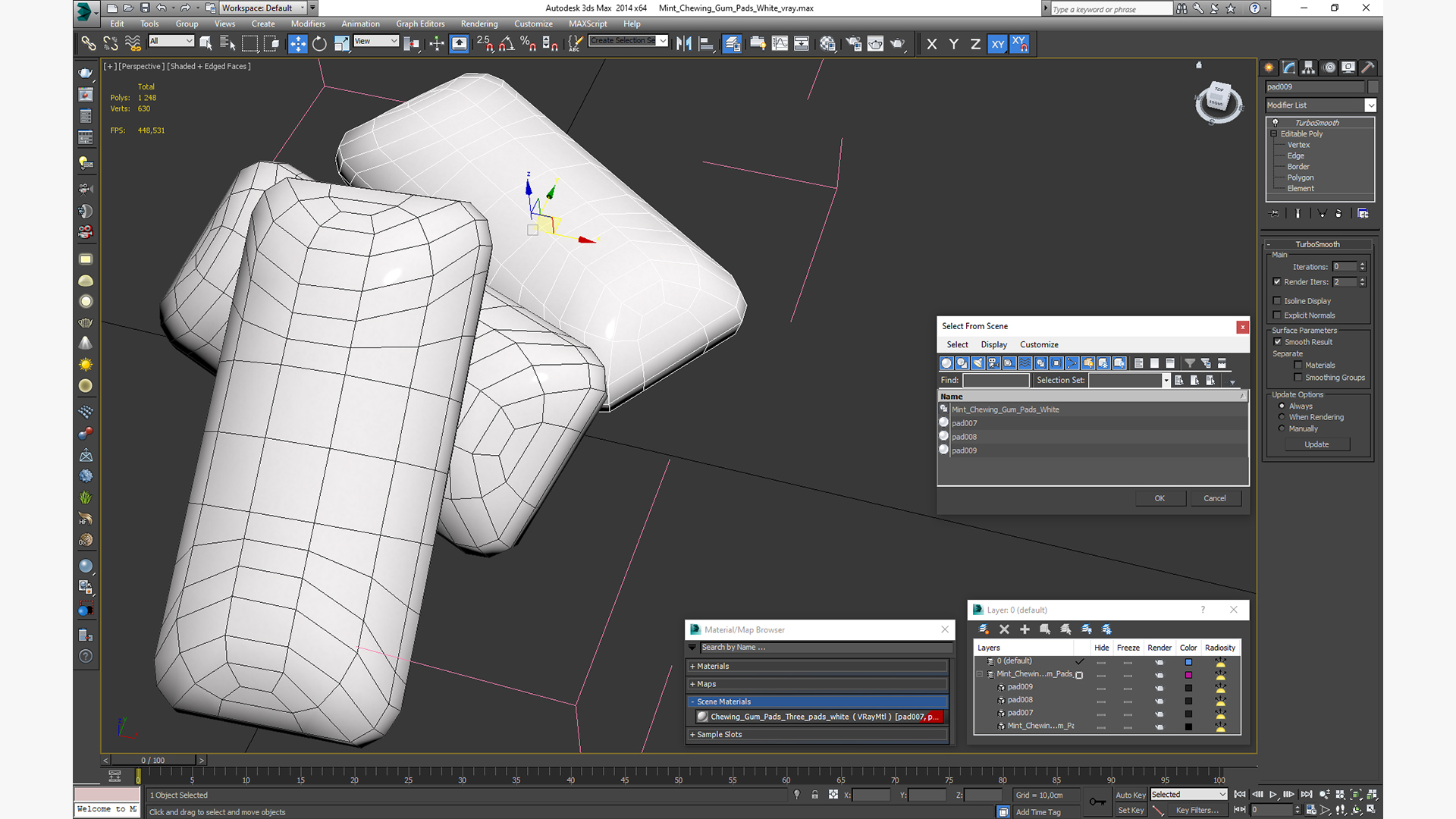The width and height of the screenshot is (1456, 819).
Task: Enable Separate by Materials checkbox
Action: pyautogui.click(x=1298, y=366)
